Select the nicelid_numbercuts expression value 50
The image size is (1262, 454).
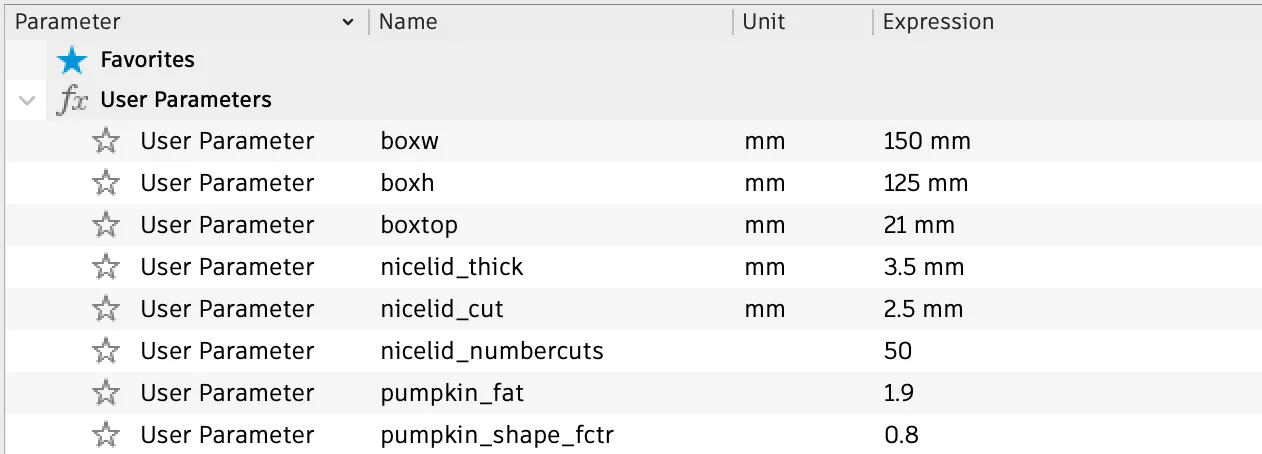click(898, 351)
